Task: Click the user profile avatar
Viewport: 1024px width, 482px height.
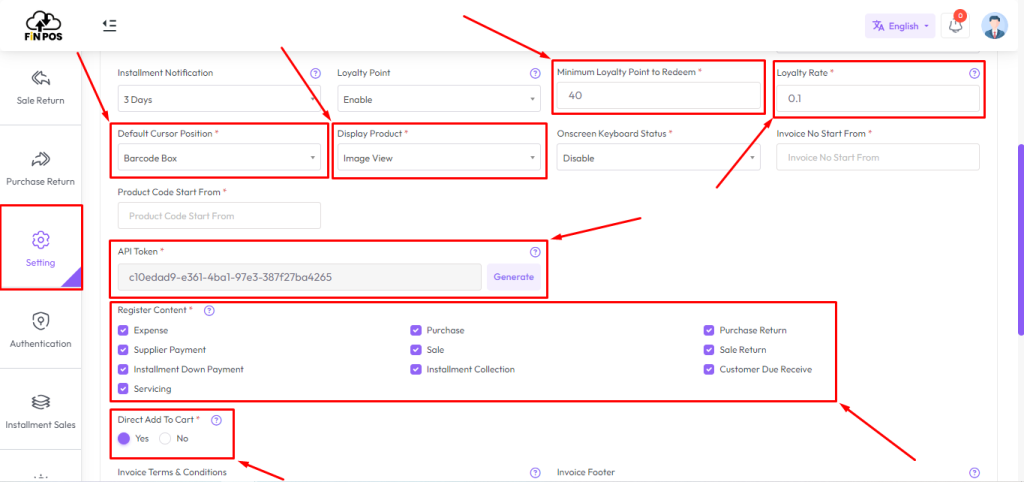Action: tap(994, 26)
